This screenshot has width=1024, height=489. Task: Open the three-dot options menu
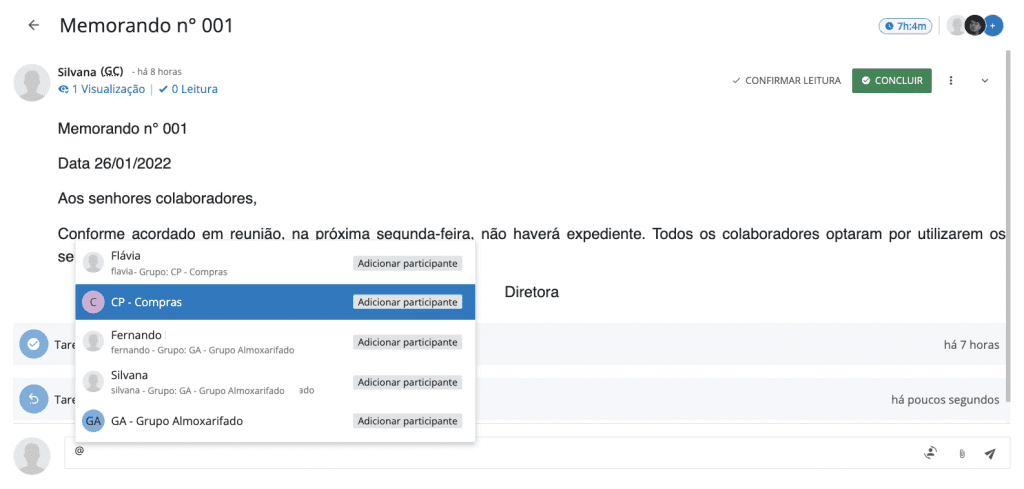pos(951,81)
